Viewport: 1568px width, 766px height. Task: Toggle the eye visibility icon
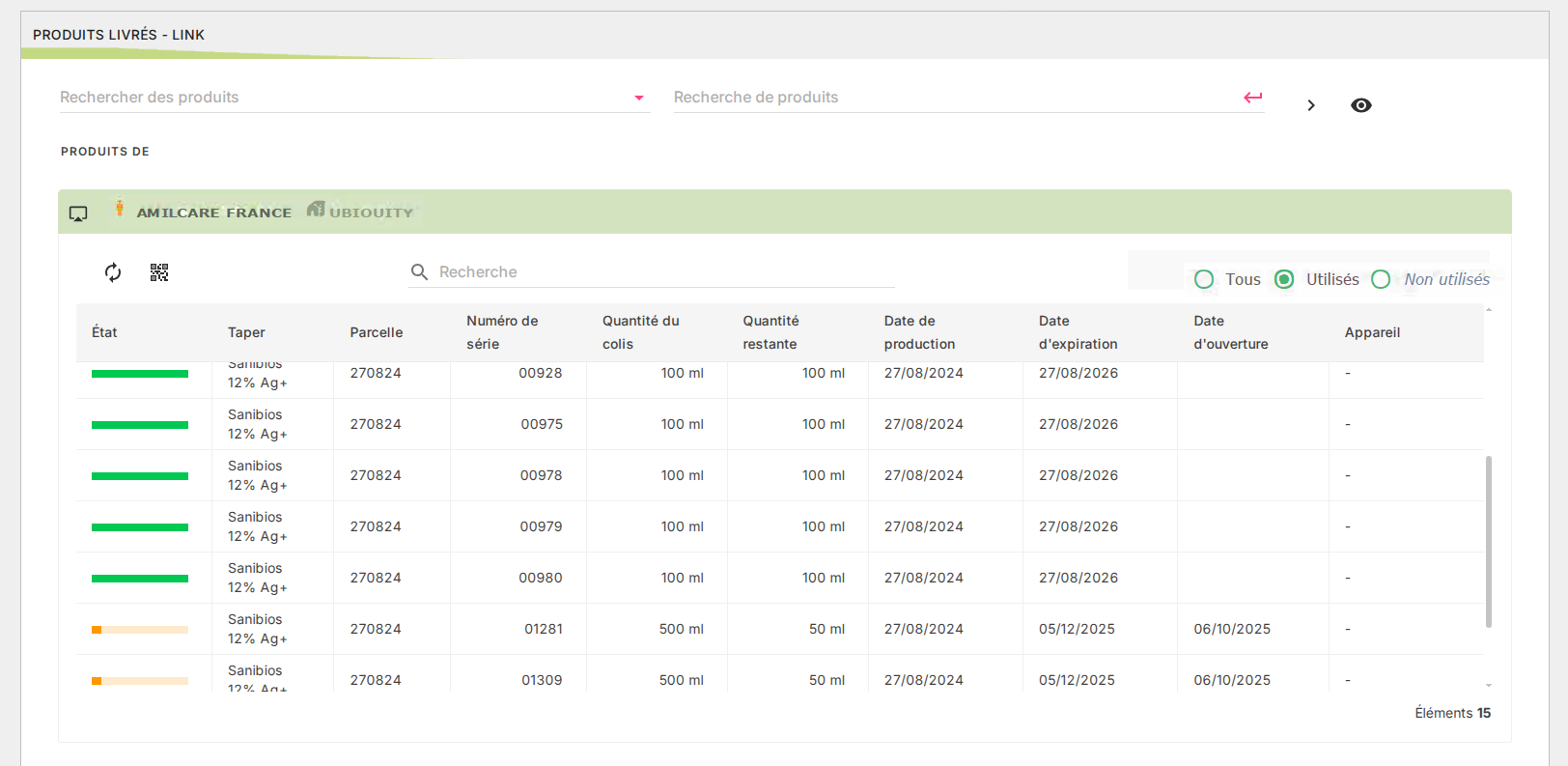1360,105
